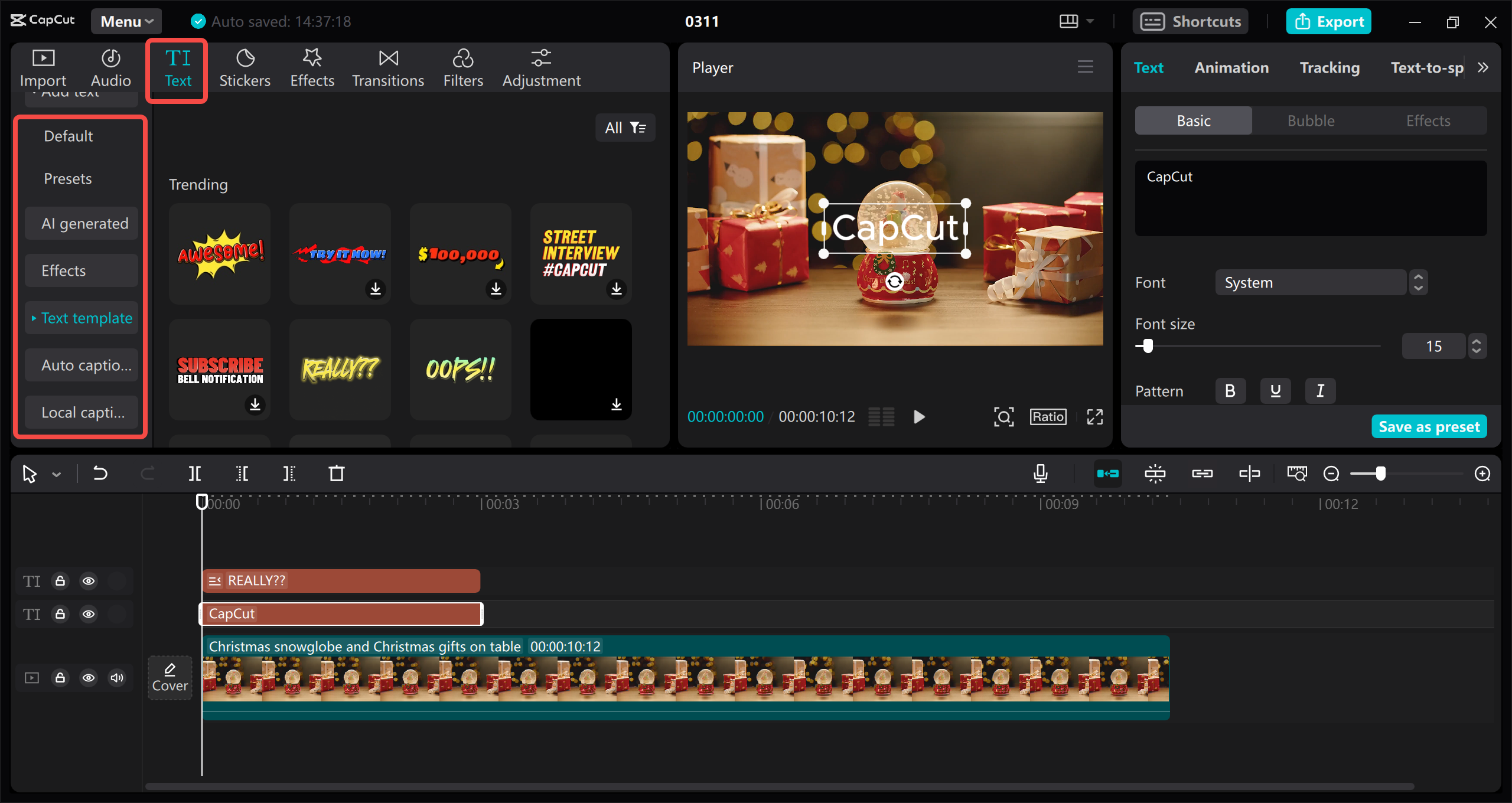Viewport: 1512px width, 803px height.
Task: Click the zoom-in magnifier on timeline
Action: tap(1482, 474)
